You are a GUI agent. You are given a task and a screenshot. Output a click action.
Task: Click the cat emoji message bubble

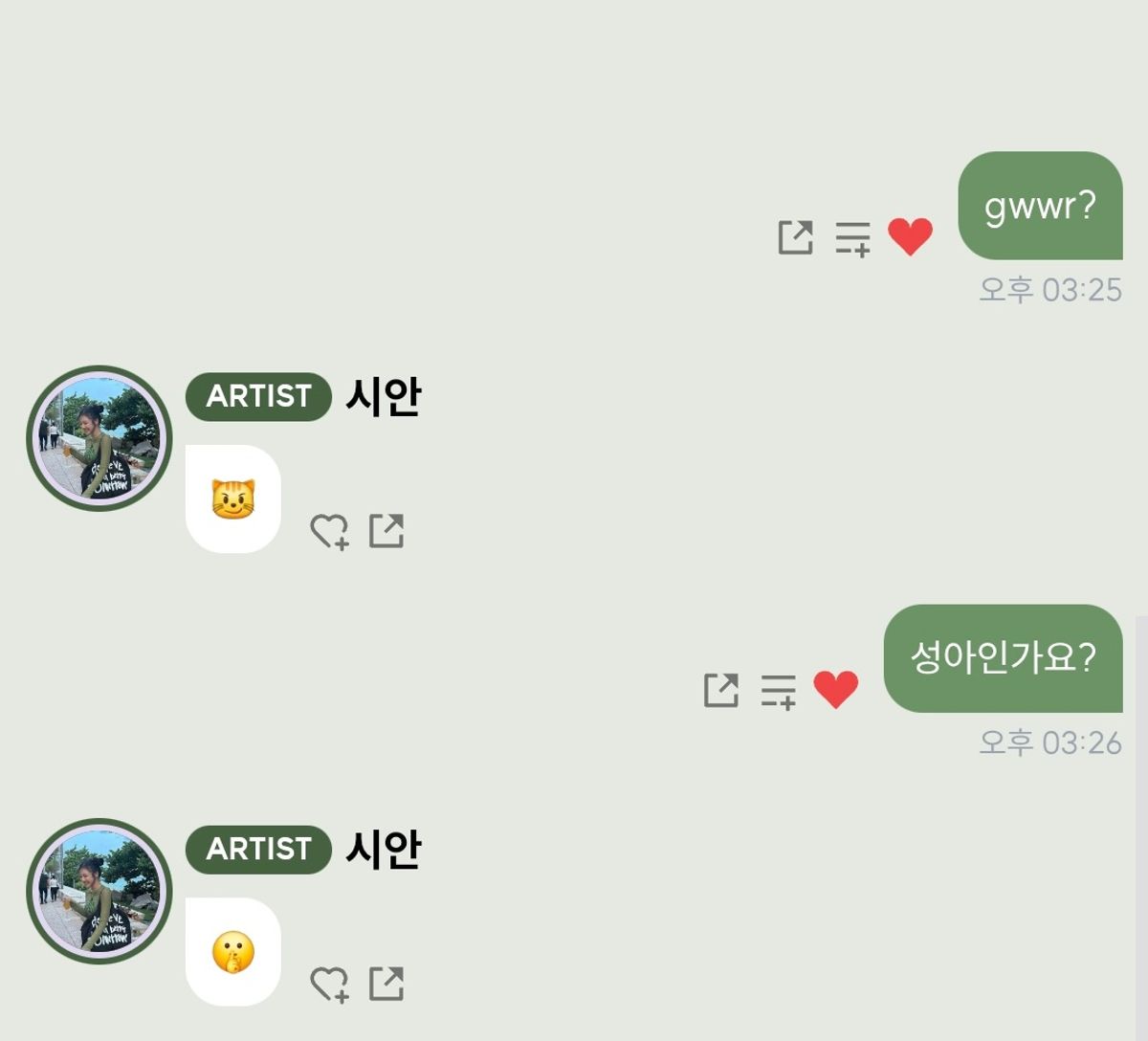[x=232, y=498]
